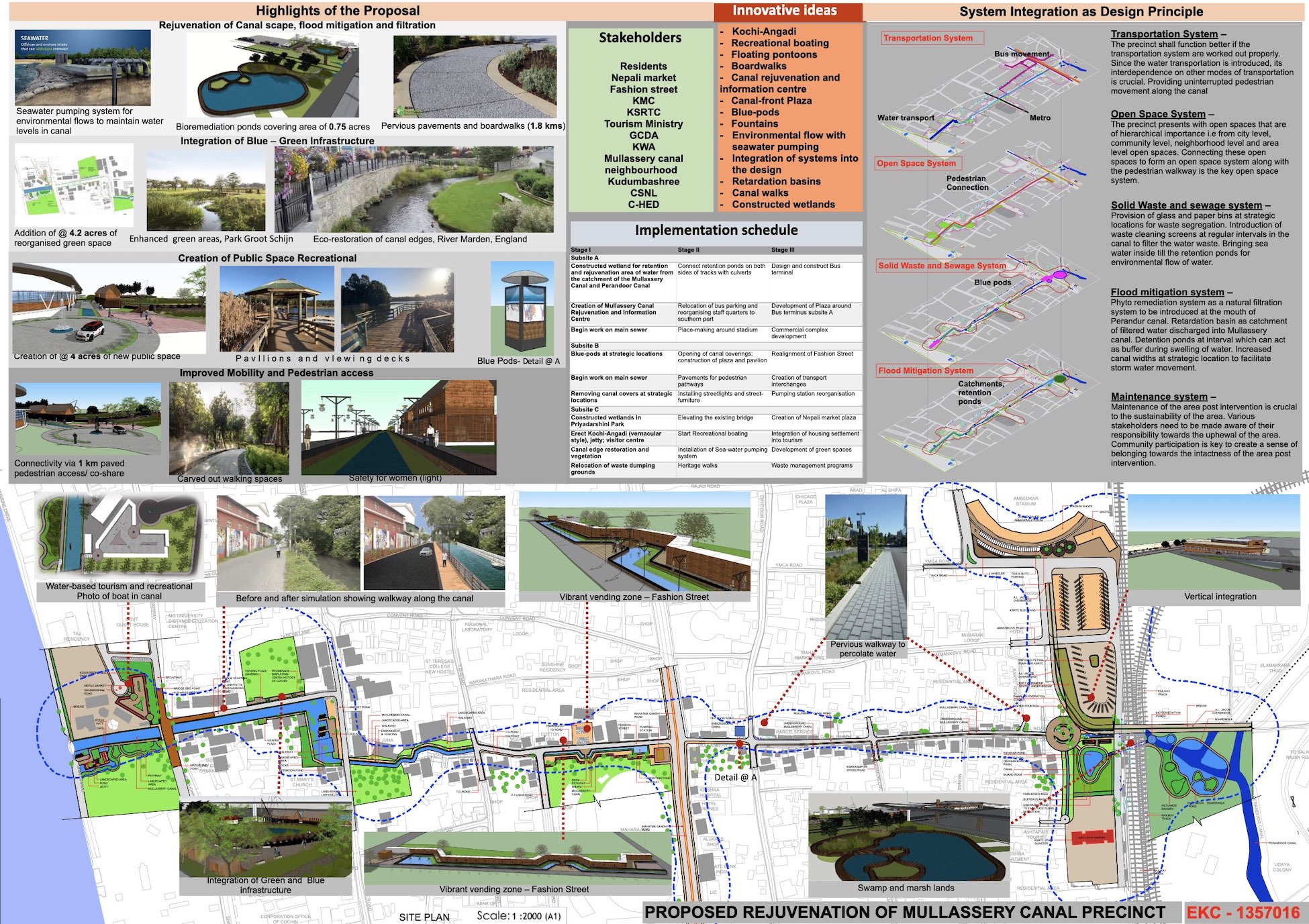Click the Maintenance system underlined heading
The width and height of the screenshot is (1309, 924).
tap(1159, 397)
